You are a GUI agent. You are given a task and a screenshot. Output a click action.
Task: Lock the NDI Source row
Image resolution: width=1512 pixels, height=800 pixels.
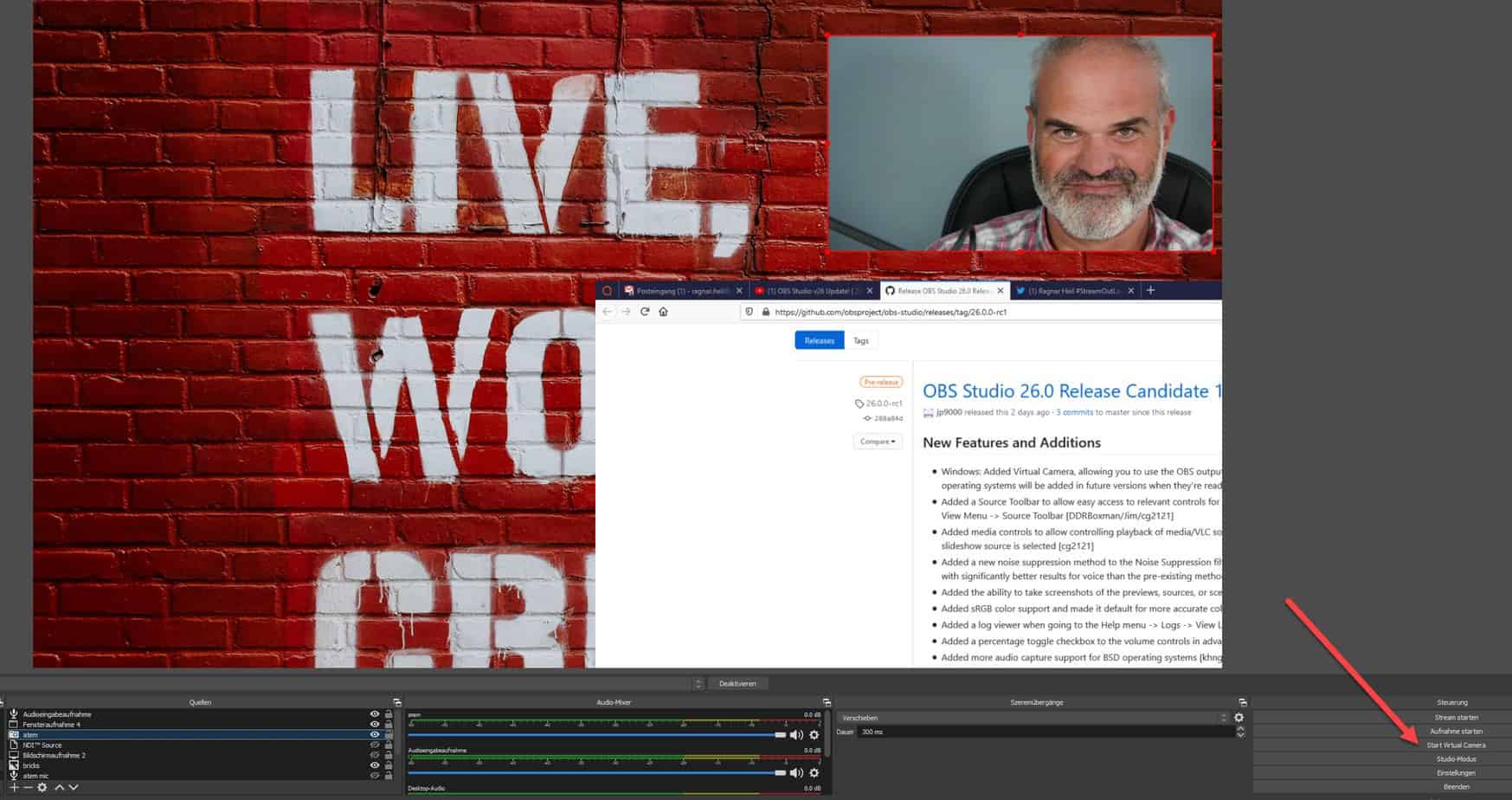click(x=388, y=745)
